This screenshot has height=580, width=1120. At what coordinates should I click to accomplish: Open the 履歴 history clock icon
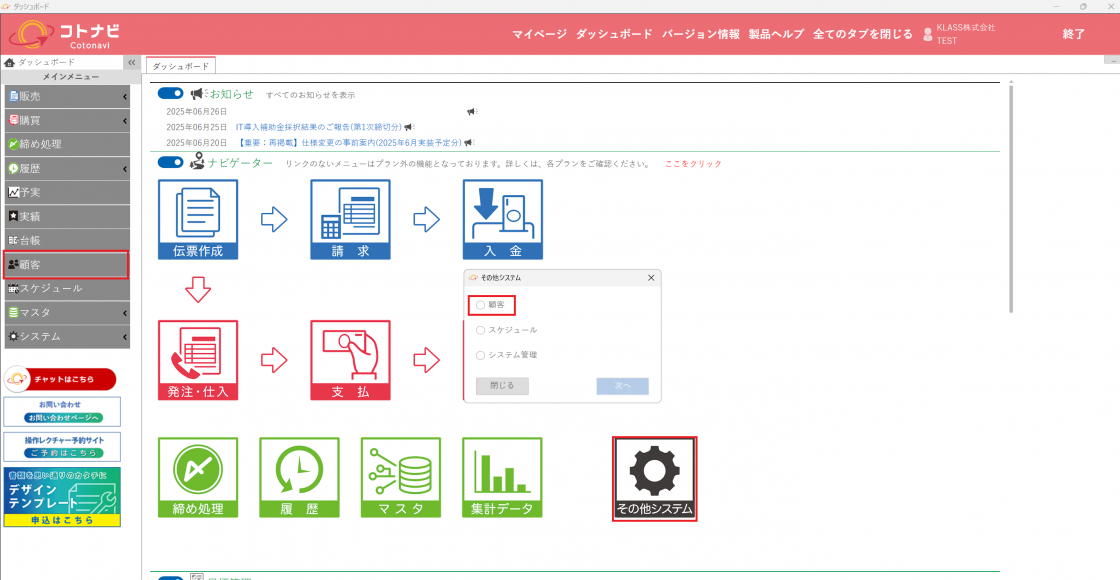point(299,478)
